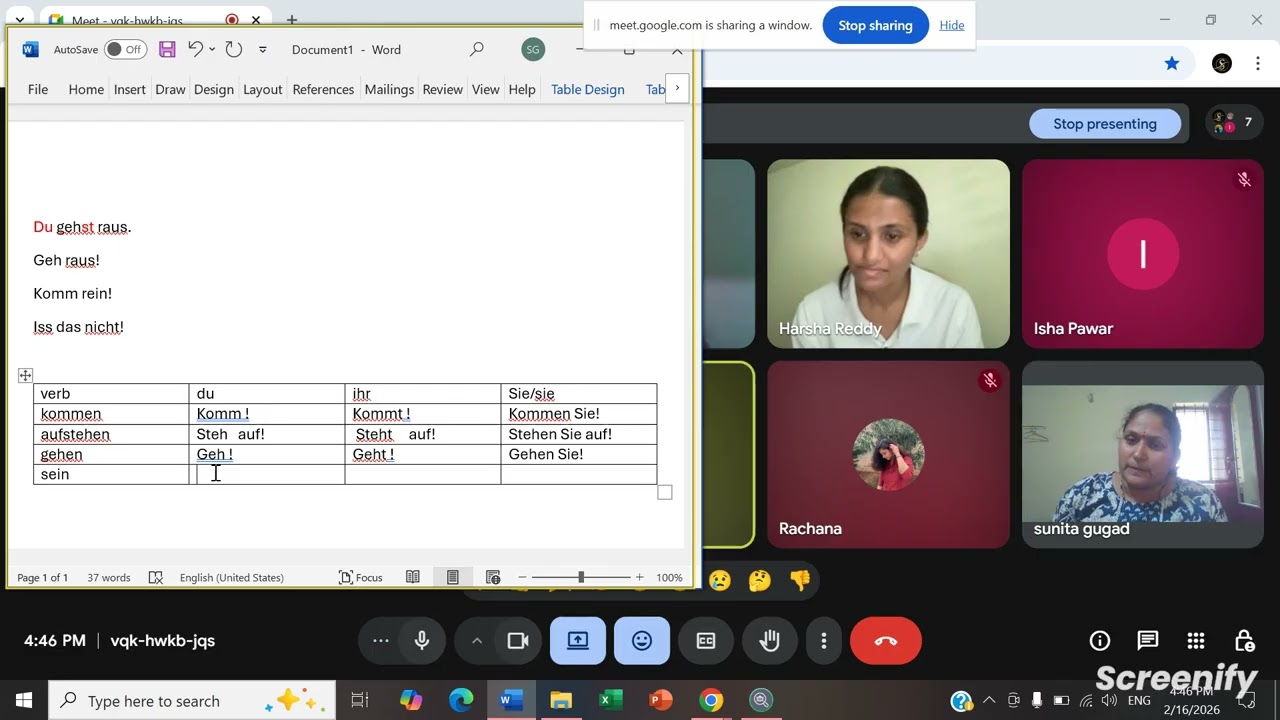Viewport: 1280px width, 720px height.
Task: Open Meet more options three-dot menu
Action: pos(824,641)
